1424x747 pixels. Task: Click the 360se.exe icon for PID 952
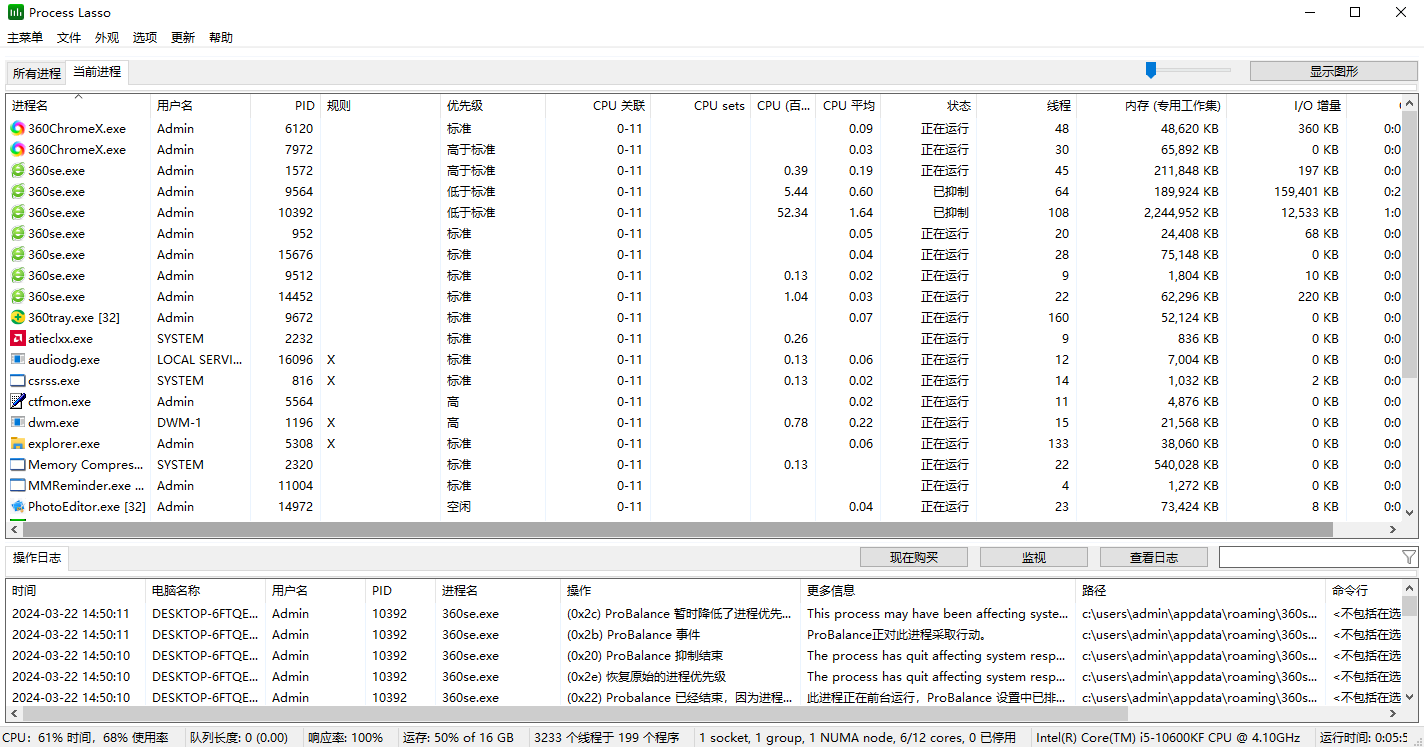[18, 233]
